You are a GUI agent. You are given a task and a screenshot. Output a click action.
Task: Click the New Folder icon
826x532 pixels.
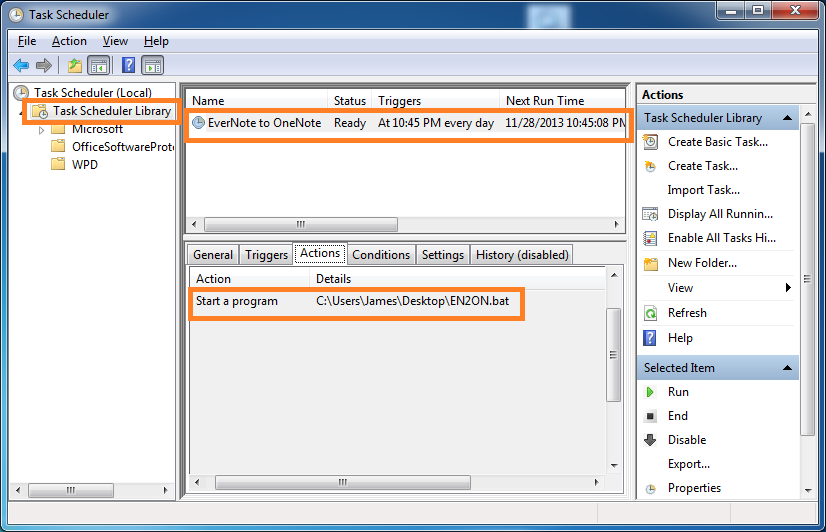[651, 263]
